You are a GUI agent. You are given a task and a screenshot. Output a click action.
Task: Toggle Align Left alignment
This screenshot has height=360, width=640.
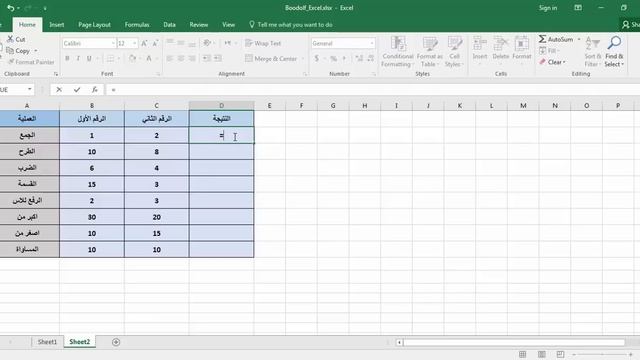click(x=169, y=59)
